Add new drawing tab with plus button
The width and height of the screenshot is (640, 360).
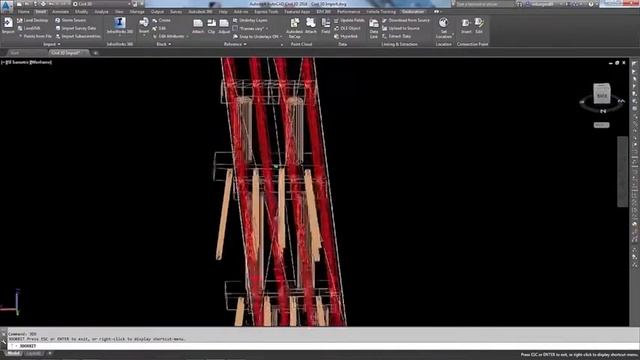(x=96, y=53)
